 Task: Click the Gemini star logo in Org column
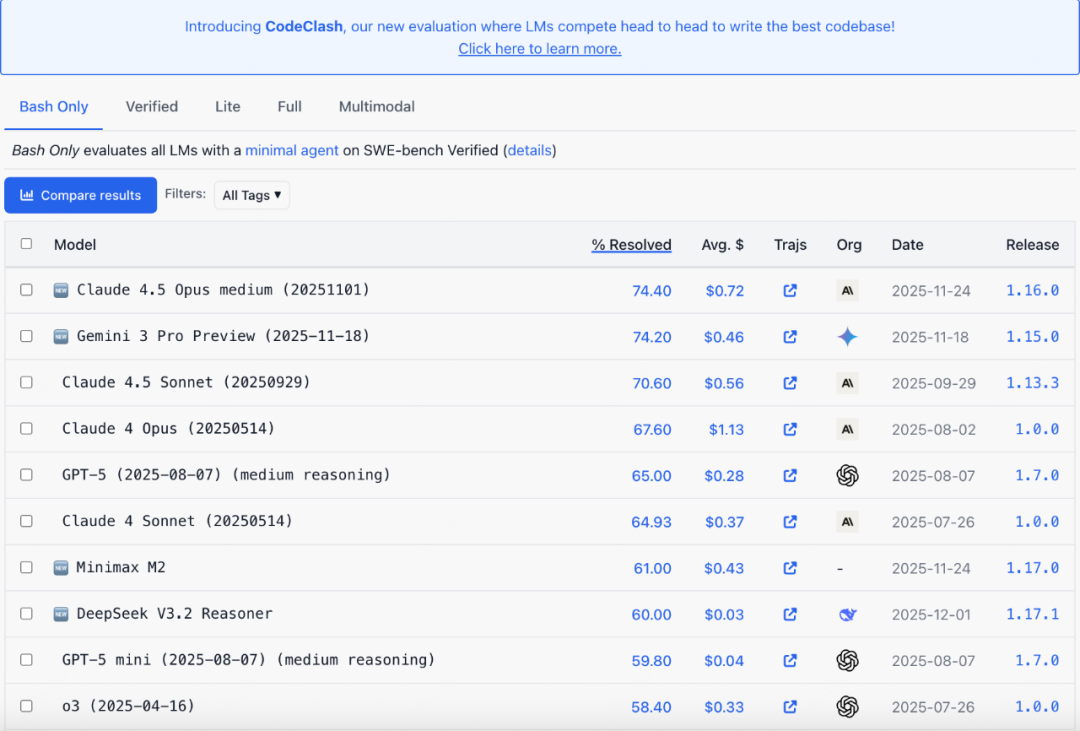click(848, 336)
